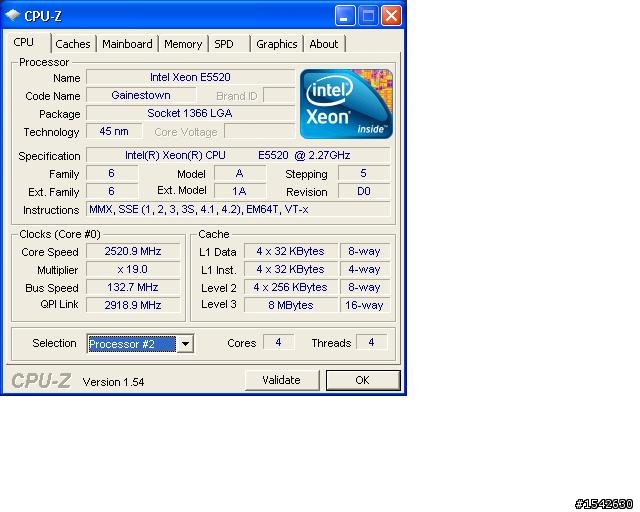The height and width of the screenshot is (512, 640).
Task: Click the 'Version 1.54' text
Action: 113,382
